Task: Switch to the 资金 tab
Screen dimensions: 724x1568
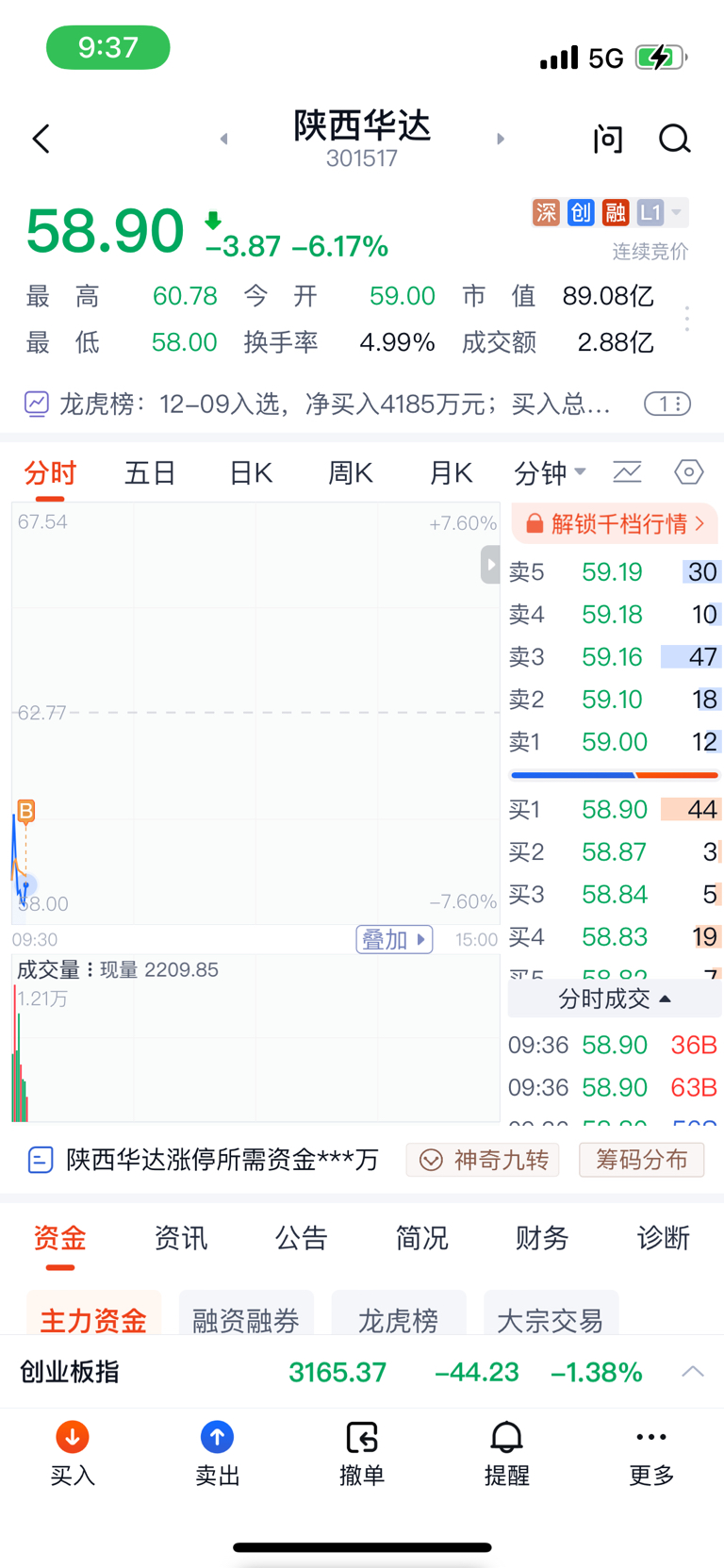Action: tap(60, 1238)
